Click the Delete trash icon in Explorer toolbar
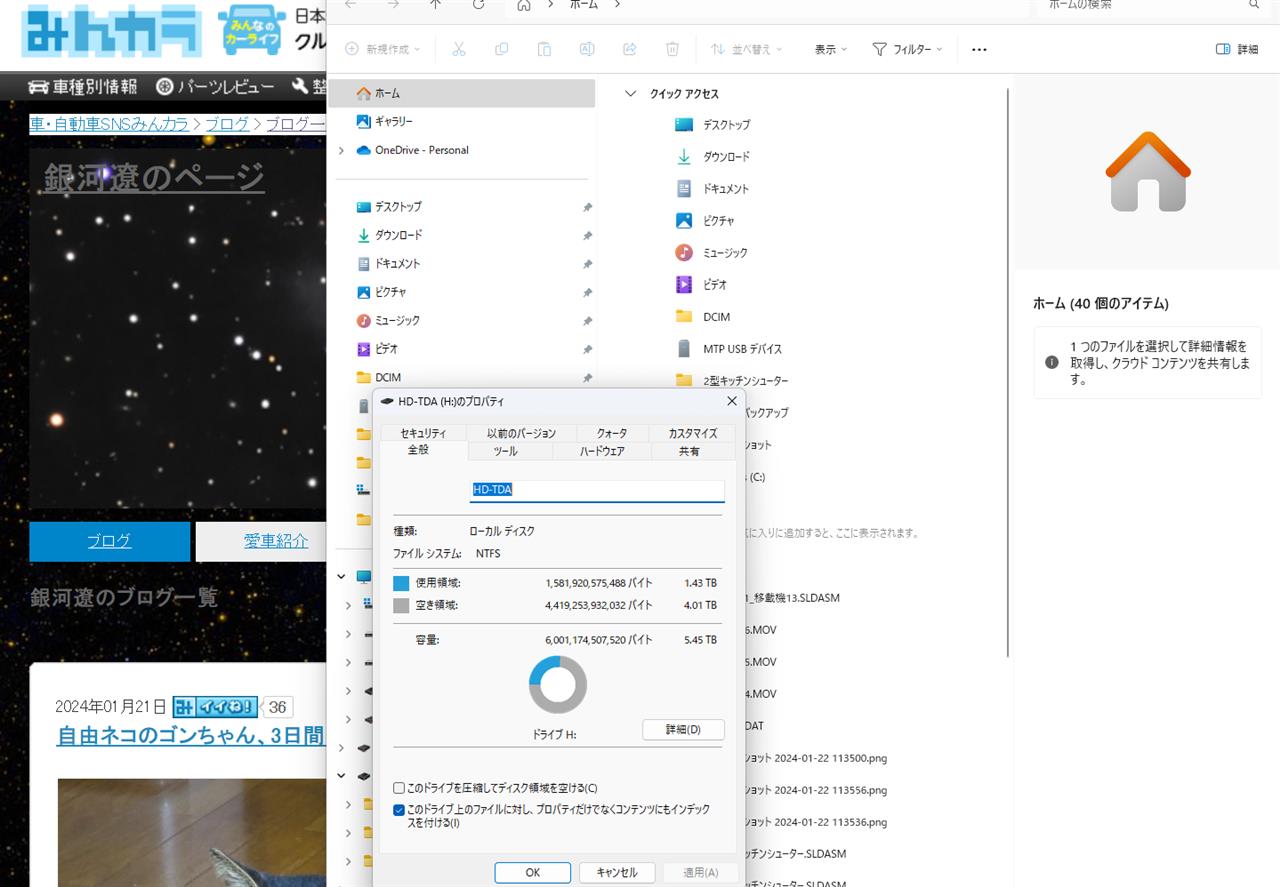 [673, 49]
